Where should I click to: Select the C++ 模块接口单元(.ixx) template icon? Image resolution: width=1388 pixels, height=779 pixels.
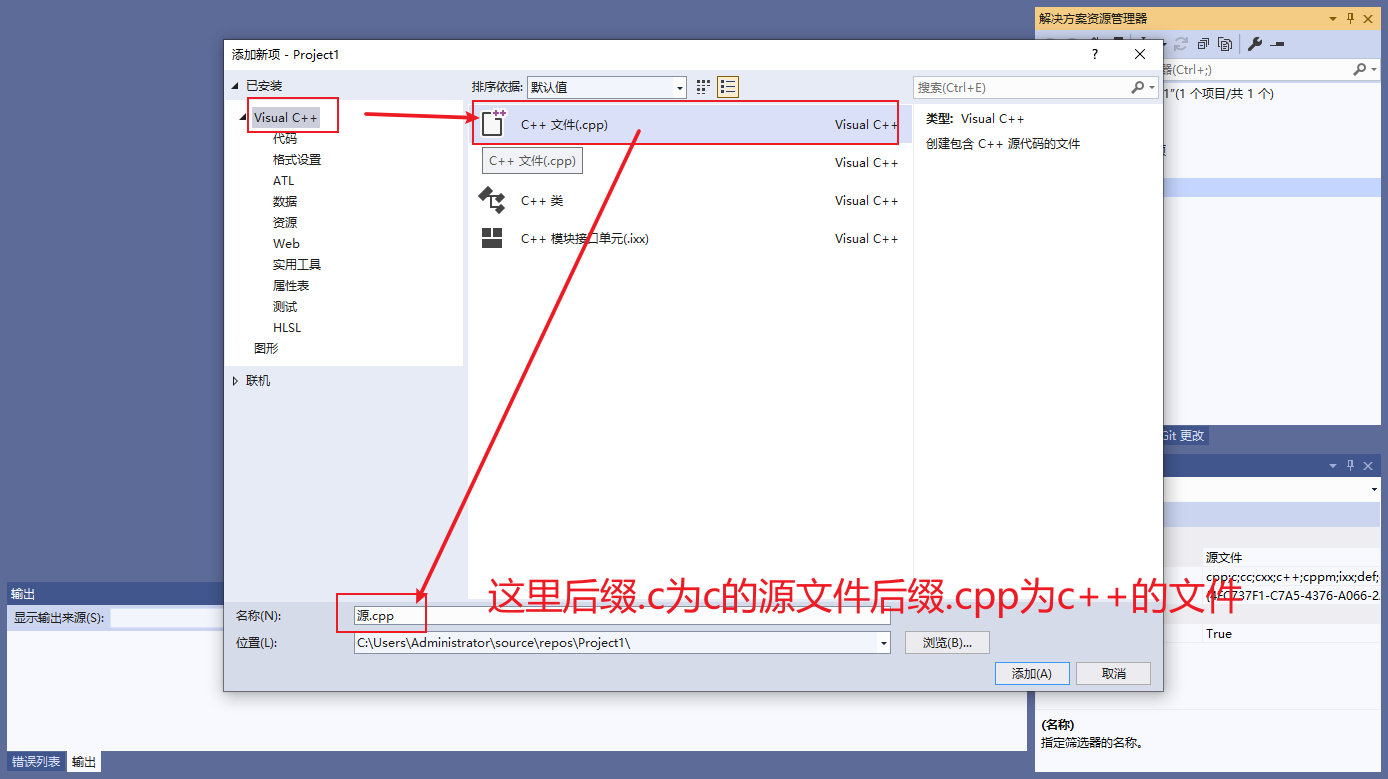coord(493,238)
